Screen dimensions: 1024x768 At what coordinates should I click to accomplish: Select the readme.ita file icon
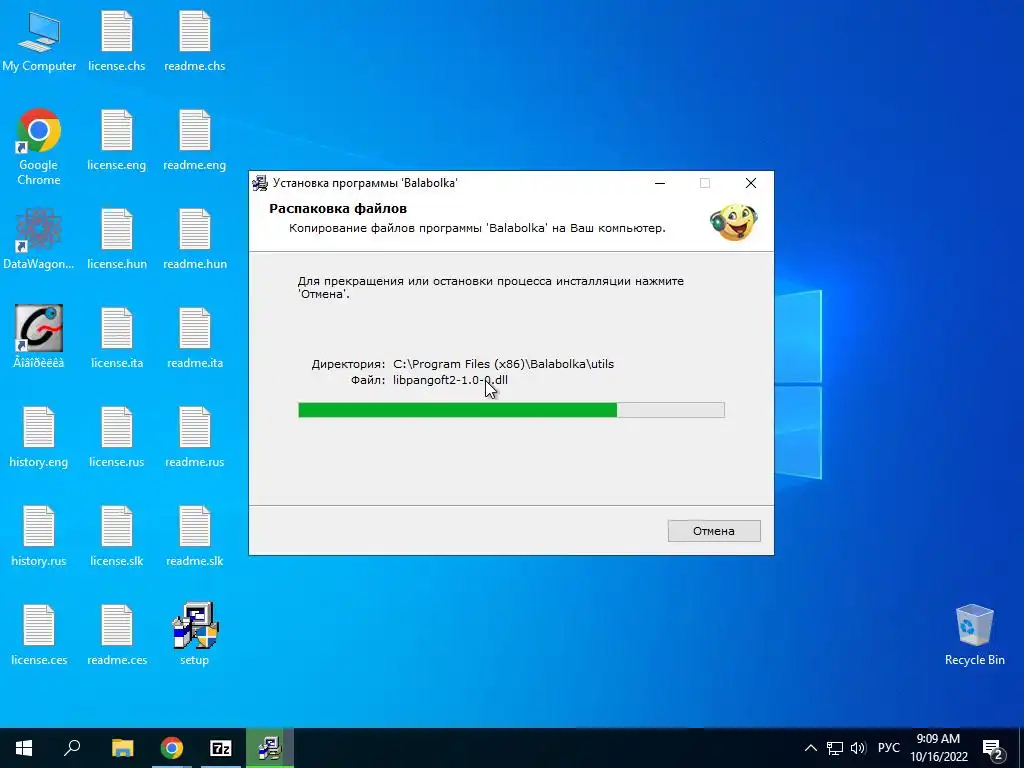point(195,338)
